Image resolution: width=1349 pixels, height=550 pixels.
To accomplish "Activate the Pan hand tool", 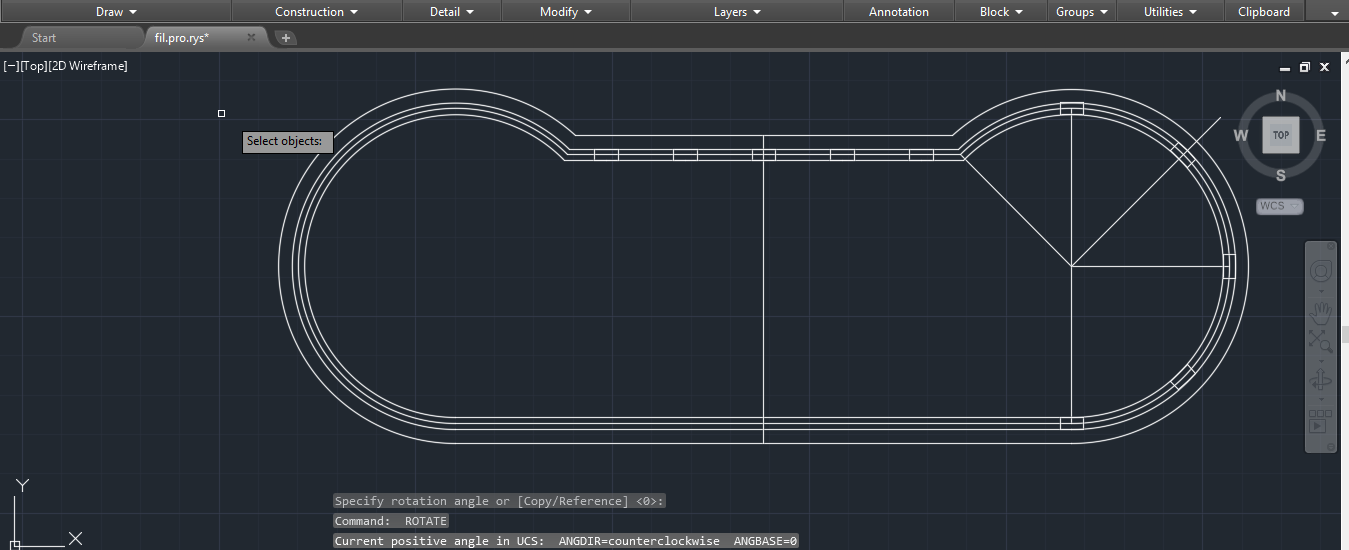I will click(x=1321, y=311).
